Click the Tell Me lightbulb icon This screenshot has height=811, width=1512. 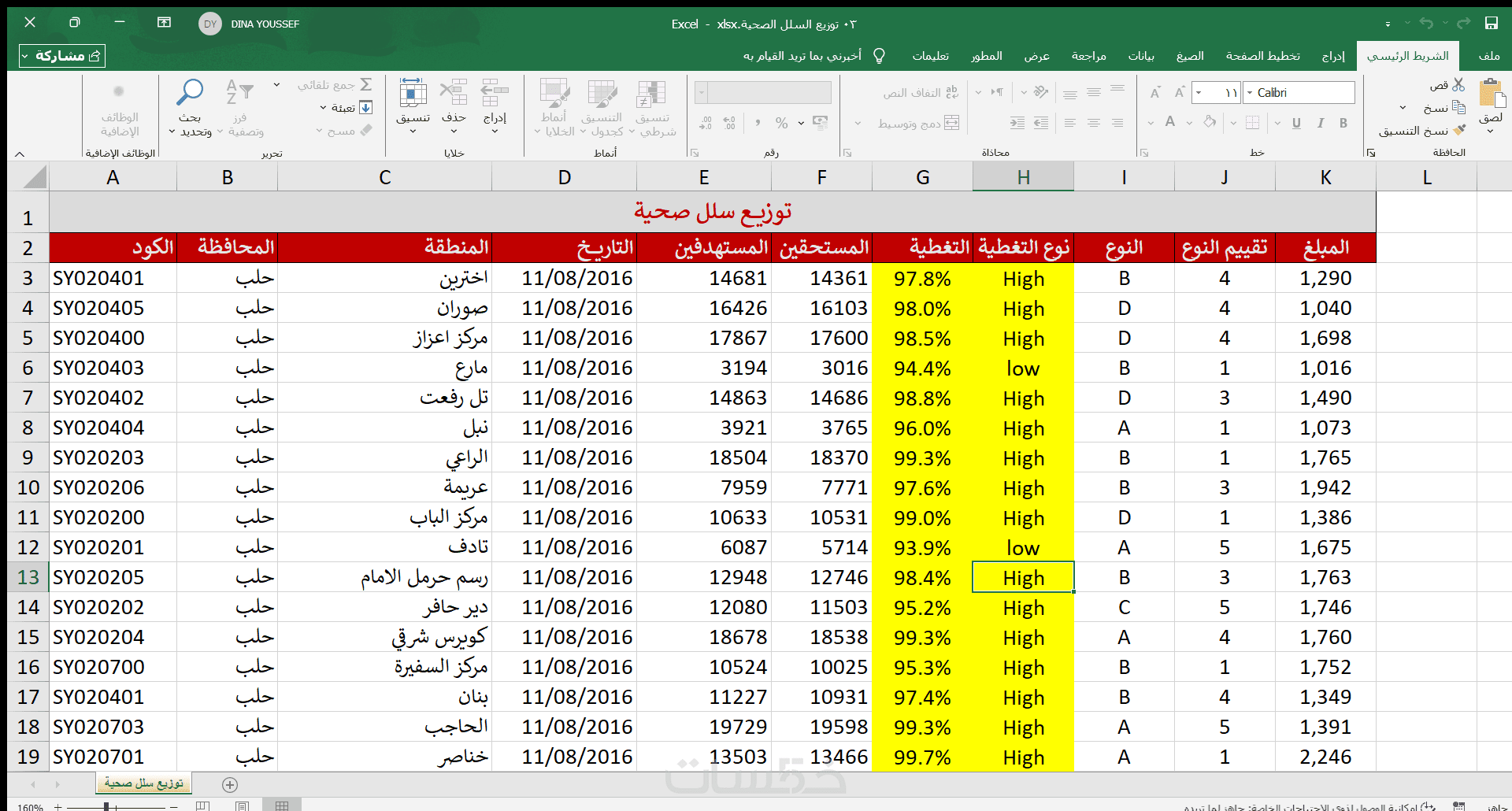880,56
